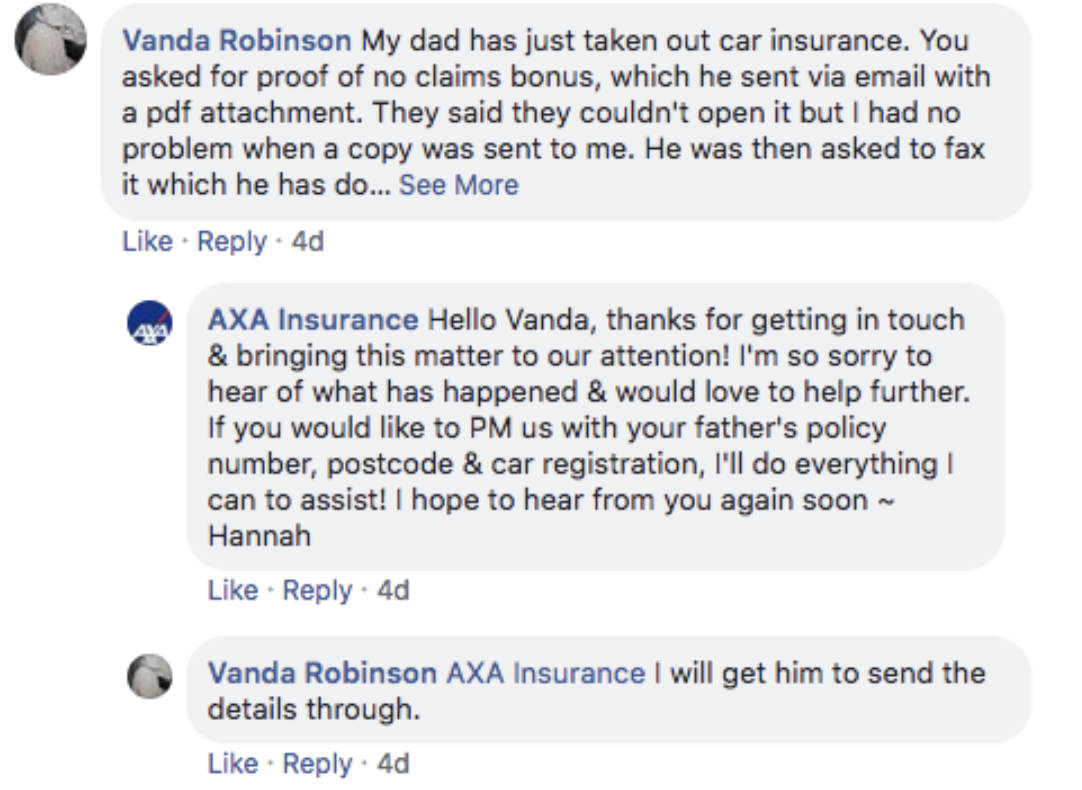Click the 'details through.' text in Vanda's reply
1082x790 pixels.
[x=314, y=709]
